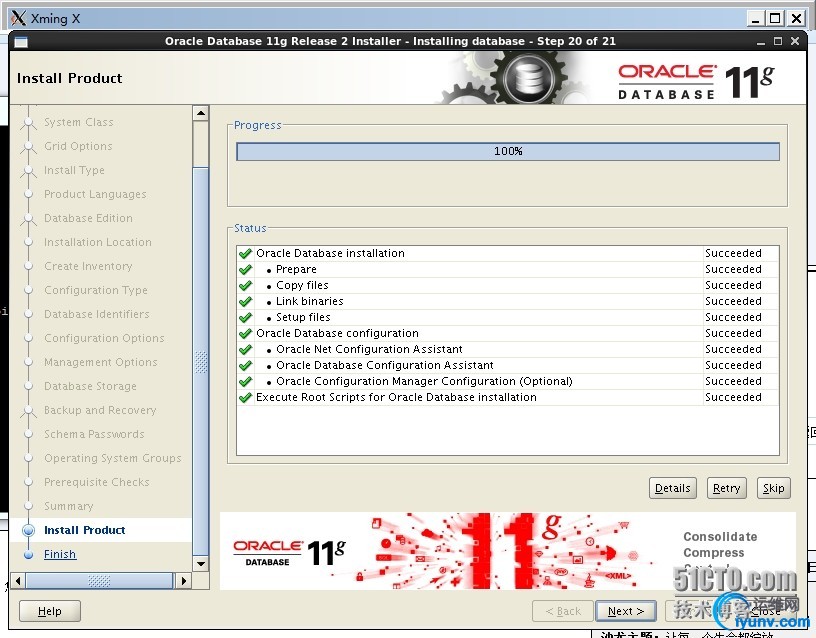
Task: Click green check beside Copy files
Action: 245,286
